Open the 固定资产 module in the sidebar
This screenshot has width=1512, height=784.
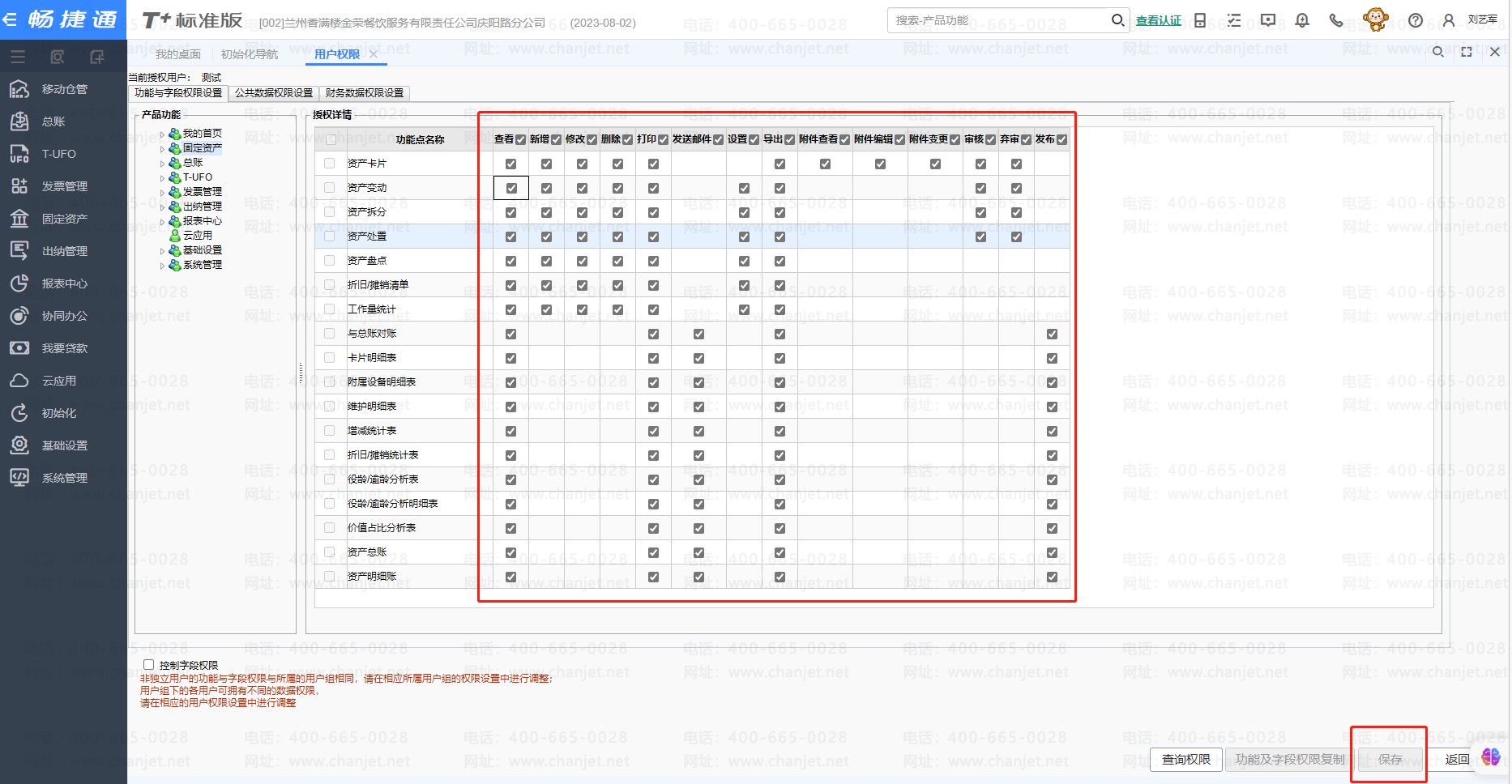63,219
